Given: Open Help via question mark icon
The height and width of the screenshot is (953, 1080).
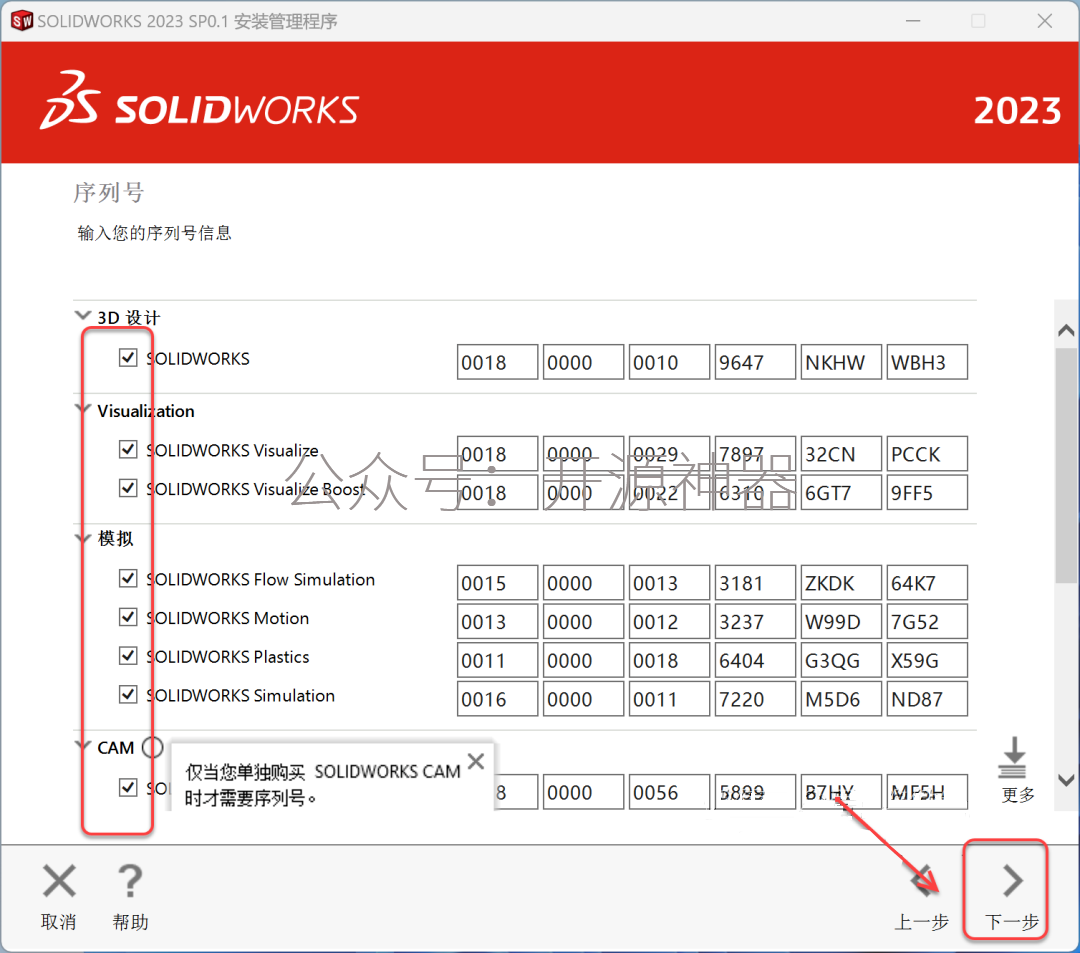Looking at the screenshot, I should point(130,881).
